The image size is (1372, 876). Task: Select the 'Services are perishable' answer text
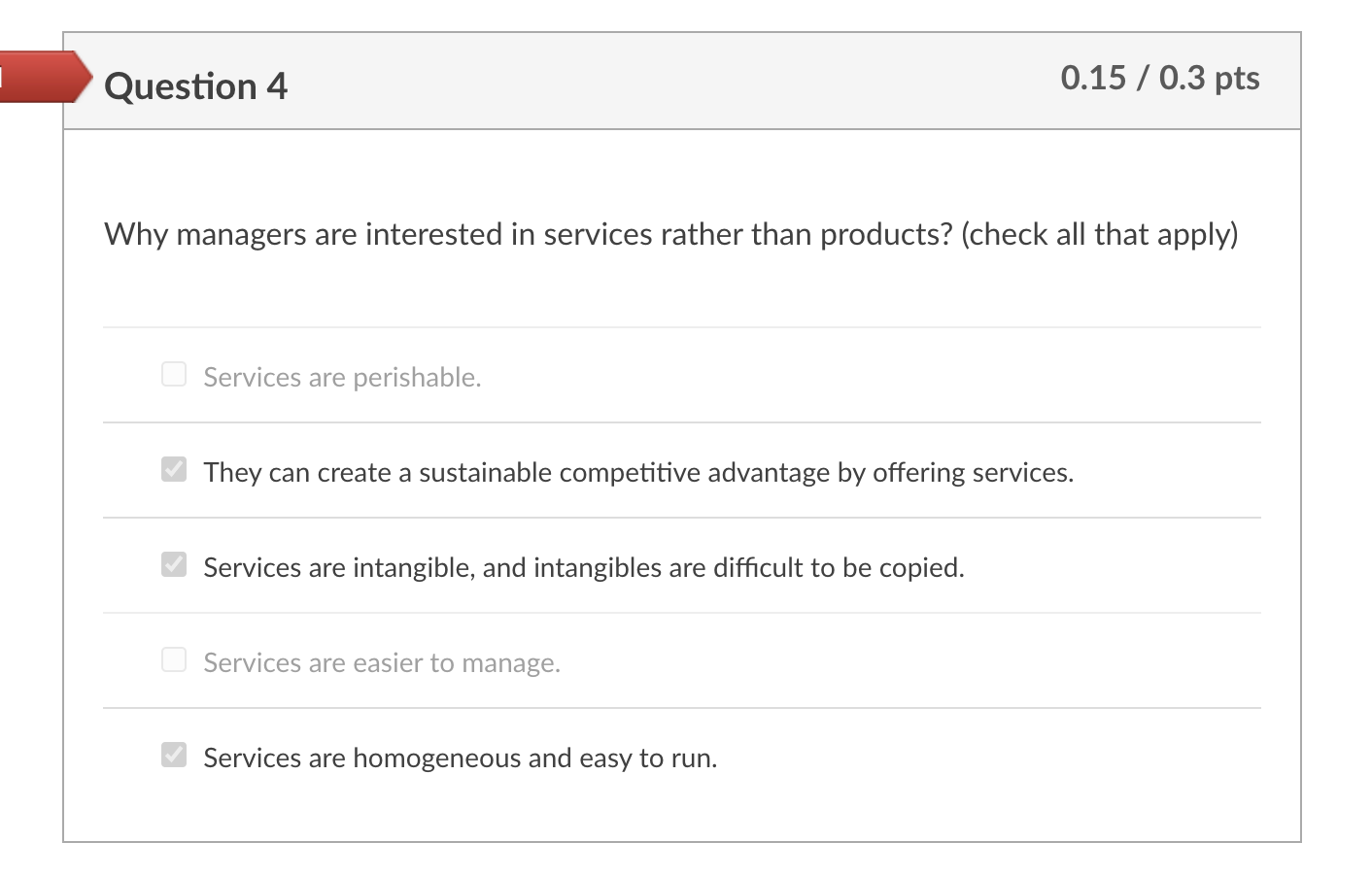(x=341, y=377)
